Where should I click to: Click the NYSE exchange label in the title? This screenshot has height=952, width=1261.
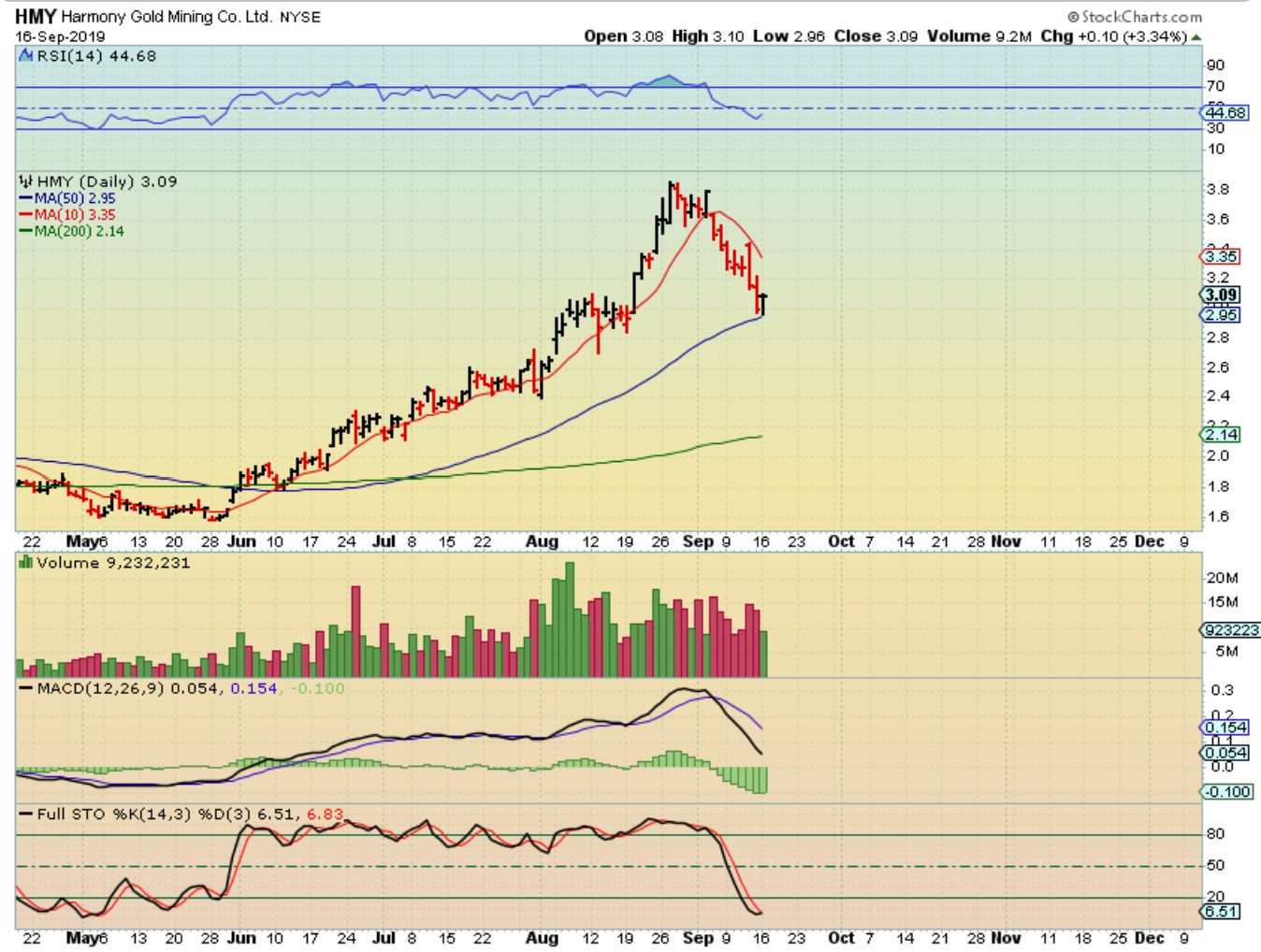[300, 17]
